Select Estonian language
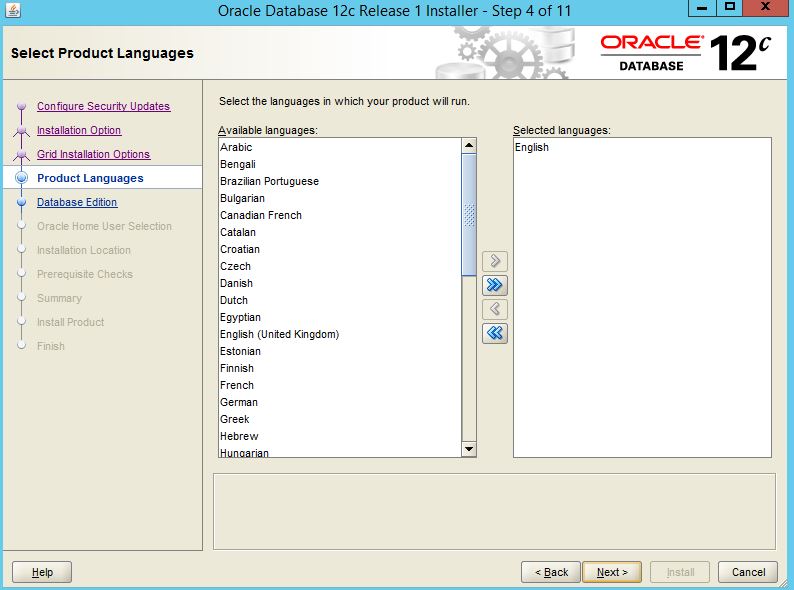Viewport: 794px width, 590px height. [340, 351]
